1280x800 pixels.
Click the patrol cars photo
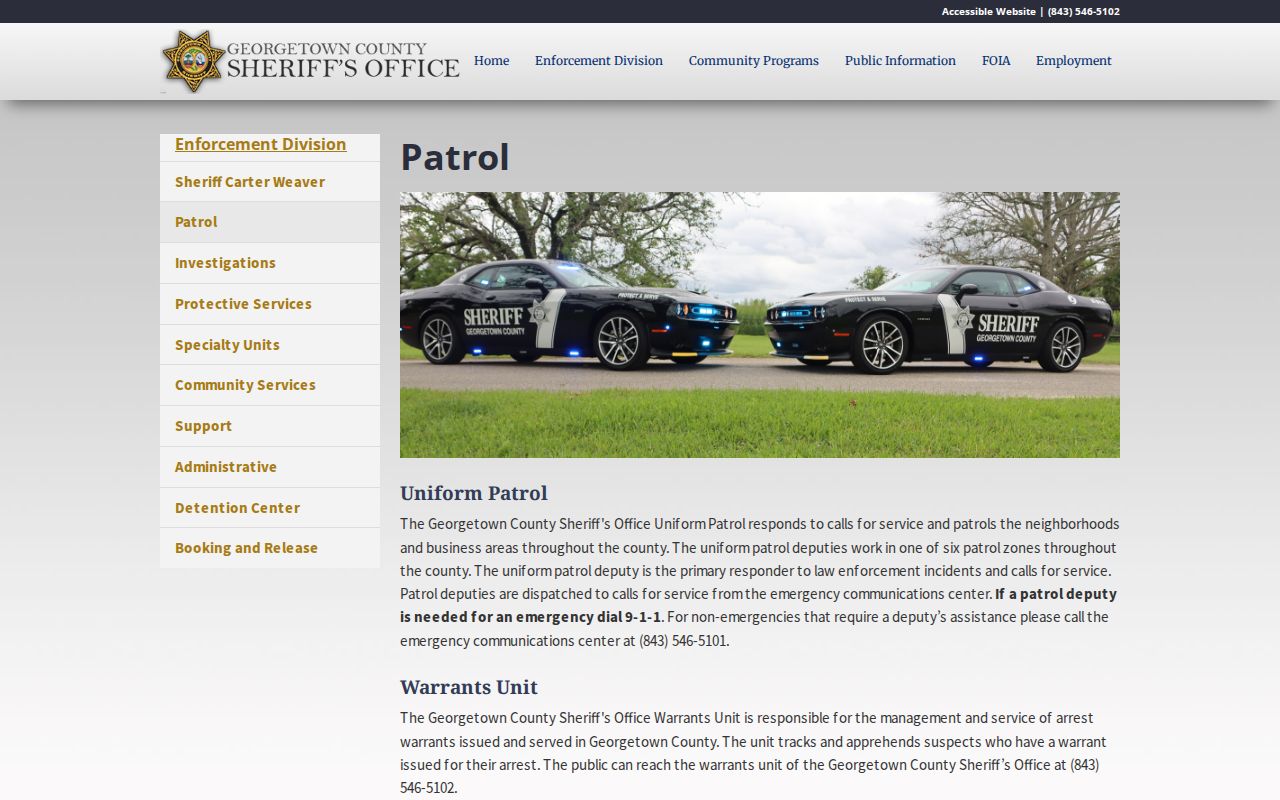[x=760, y=325]
